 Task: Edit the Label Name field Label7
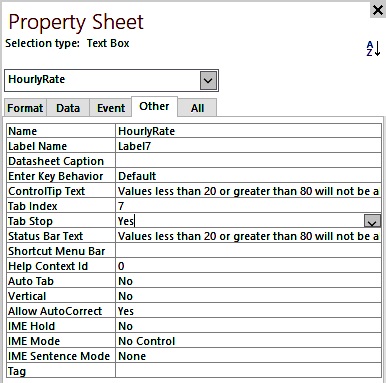coord(248,146)
